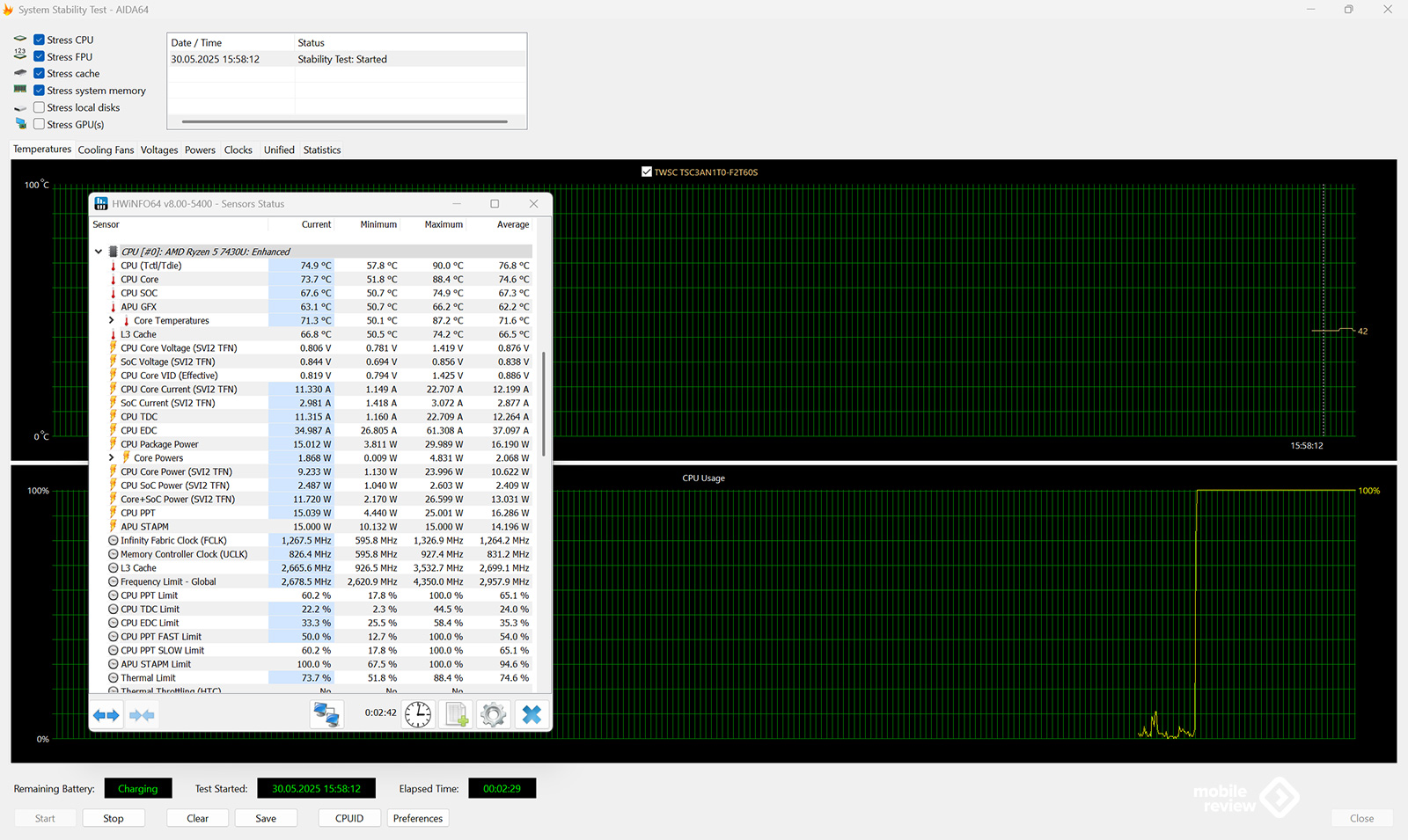This screenshot has height=840, width=1408.
Task: Open the Unified tab
Action: click(x=279, y=150)
